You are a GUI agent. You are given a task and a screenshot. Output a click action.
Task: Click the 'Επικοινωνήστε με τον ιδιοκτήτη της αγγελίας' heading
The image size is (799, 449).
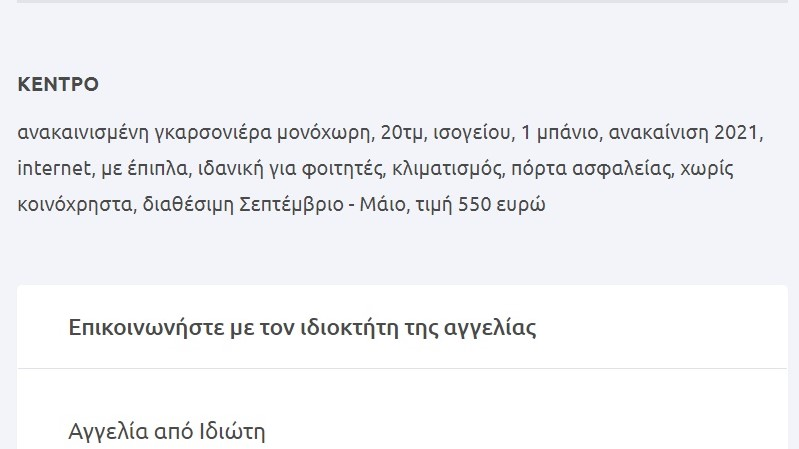[302, 328]
